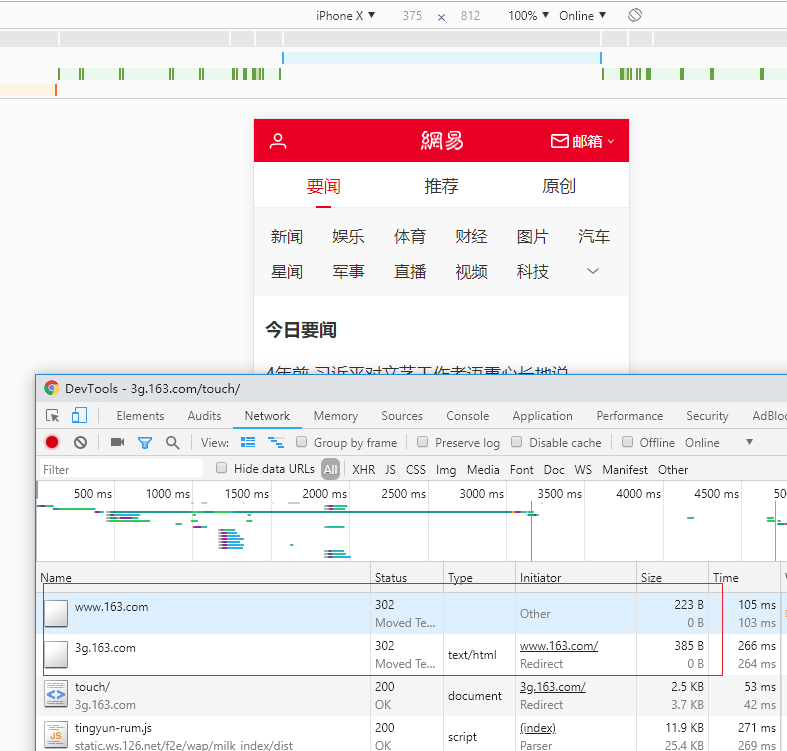The height and width of the screenshot is (751, 787).
Task: Check the Preserve log option
Action: (423, 442)
